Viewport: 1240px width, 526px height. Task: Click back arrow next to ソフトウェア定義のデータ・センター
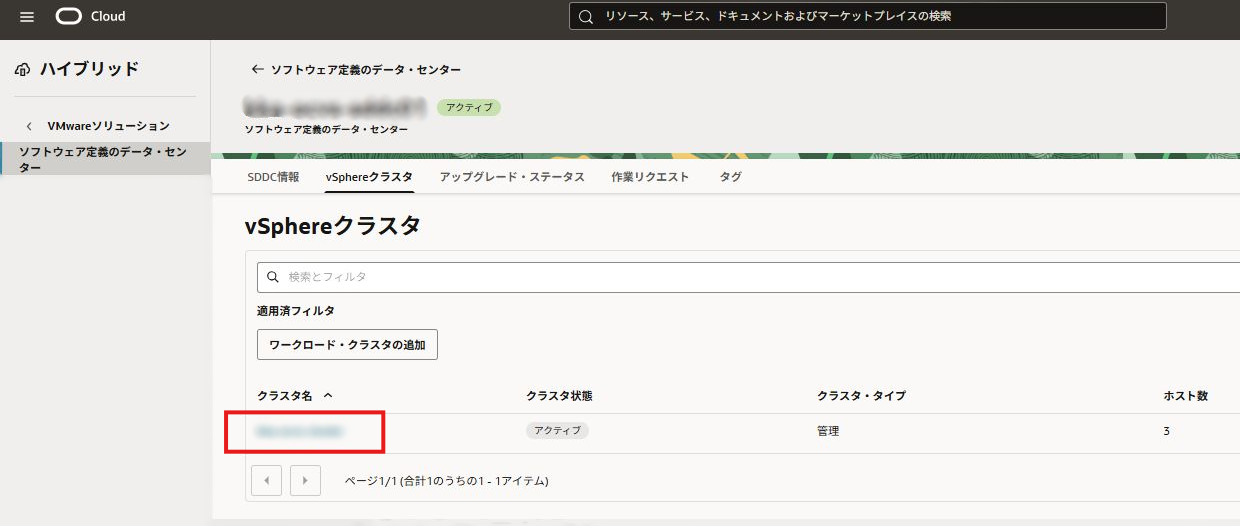(257, 70)
